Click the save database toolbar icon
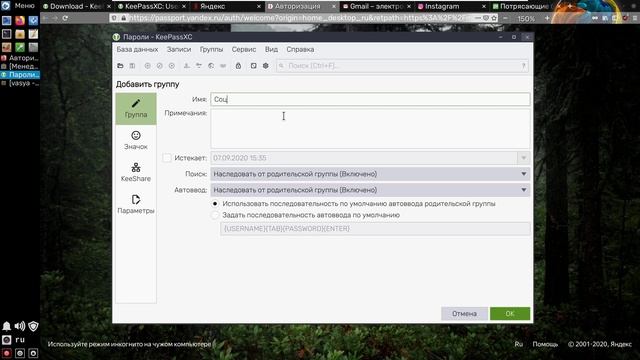 pos(132,66)
